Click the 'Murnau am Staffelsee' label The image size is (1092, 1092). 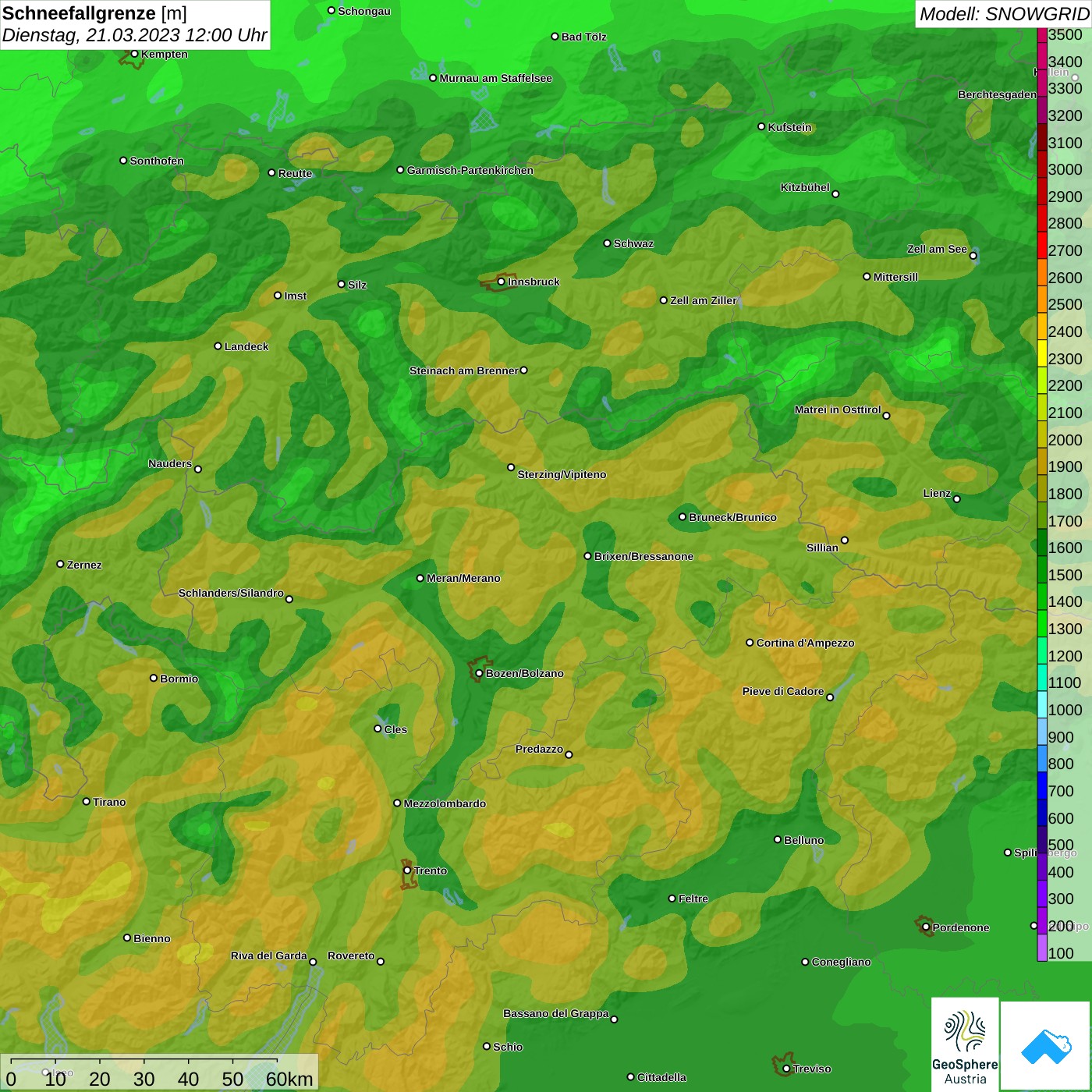(x=495, y=78)
